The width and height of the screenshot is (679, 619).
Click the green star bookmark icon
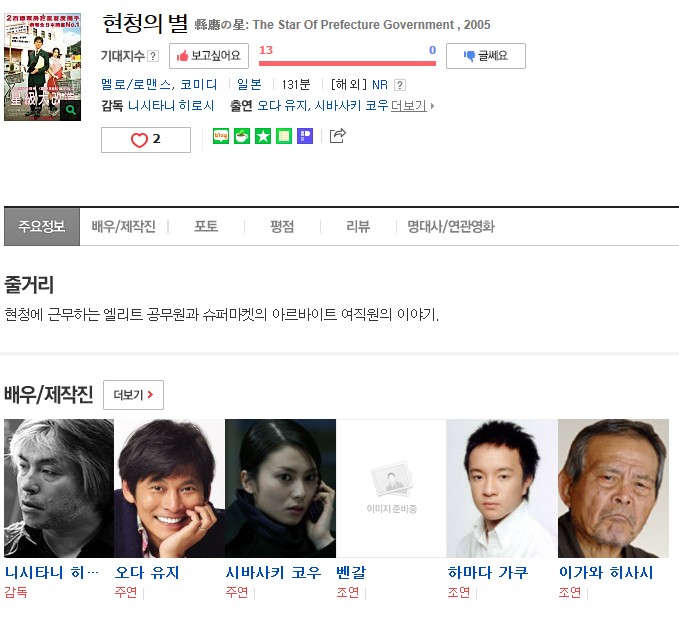tap(263, 136)
